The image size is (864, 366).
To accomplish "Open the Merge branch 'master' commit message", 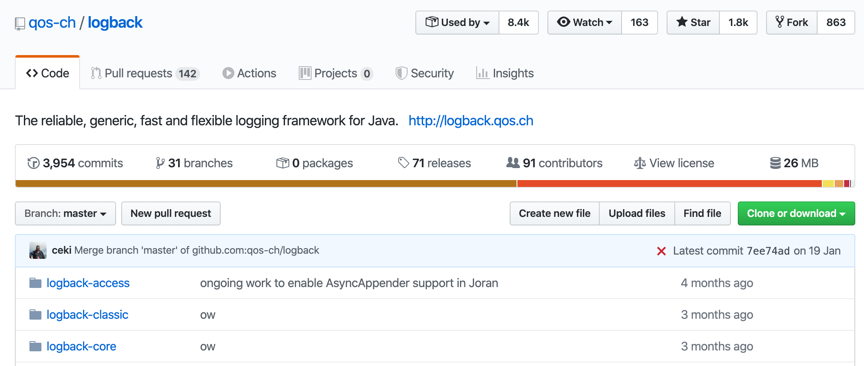I will [x=197, y=251].
